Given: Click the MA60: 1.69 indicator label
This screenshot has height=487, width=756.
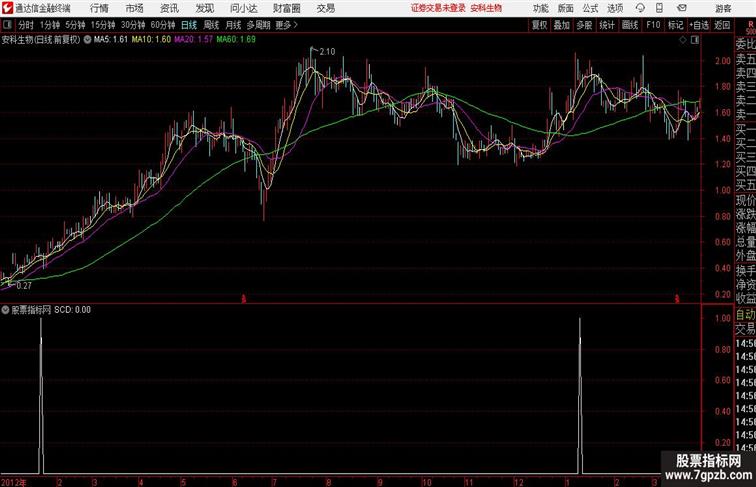Looking at the screenshot, I should tap(236, 40).
